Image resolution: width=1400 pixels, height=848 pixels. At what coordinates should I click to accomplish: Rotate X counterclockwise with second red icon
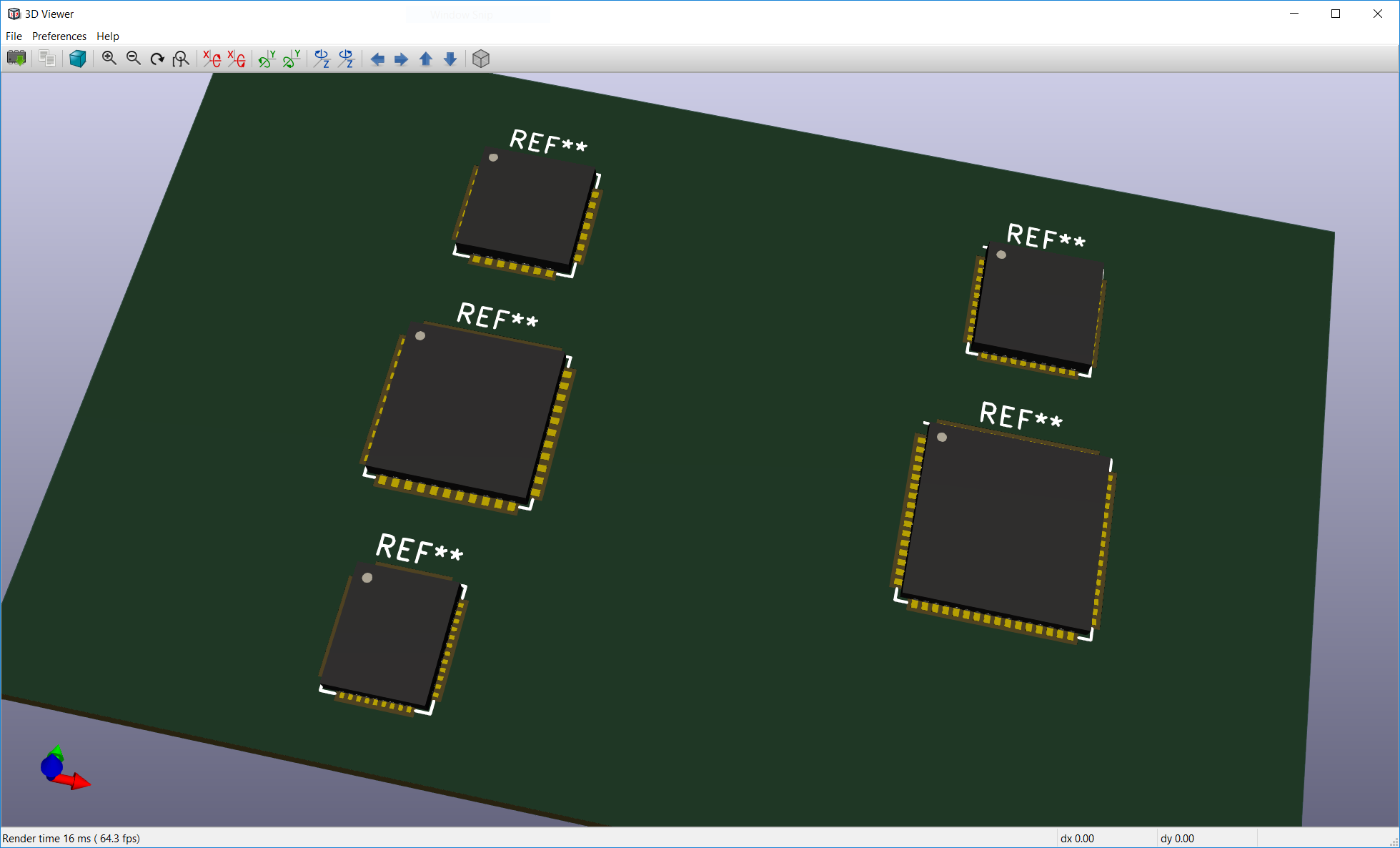pyautogui.click(x=237, y=59)
